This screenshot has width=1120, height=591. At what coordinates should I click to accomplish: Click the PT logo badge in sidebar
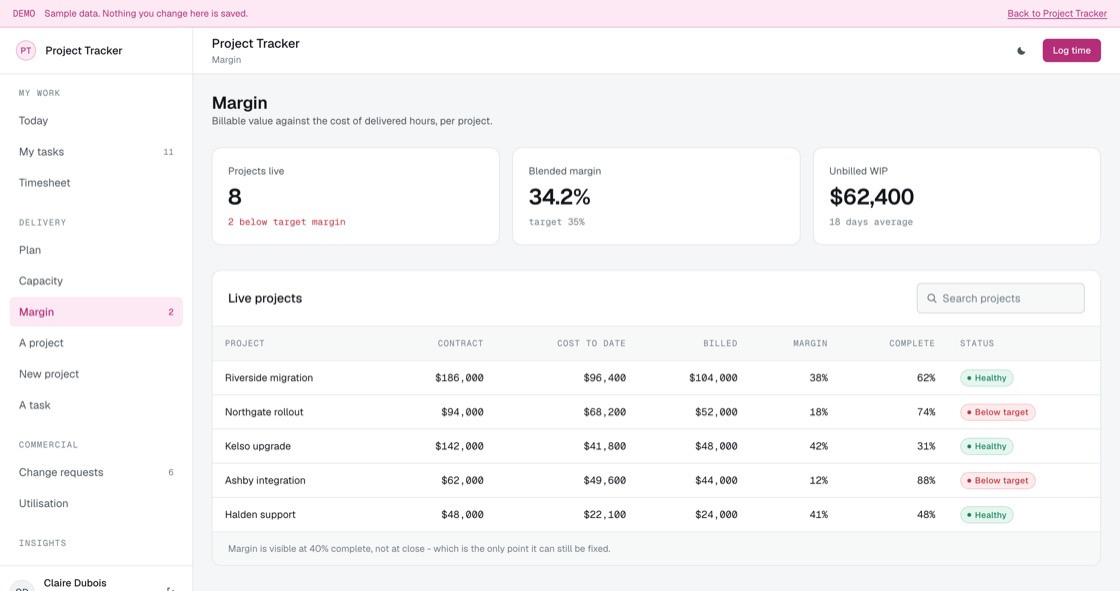(26, 51)
